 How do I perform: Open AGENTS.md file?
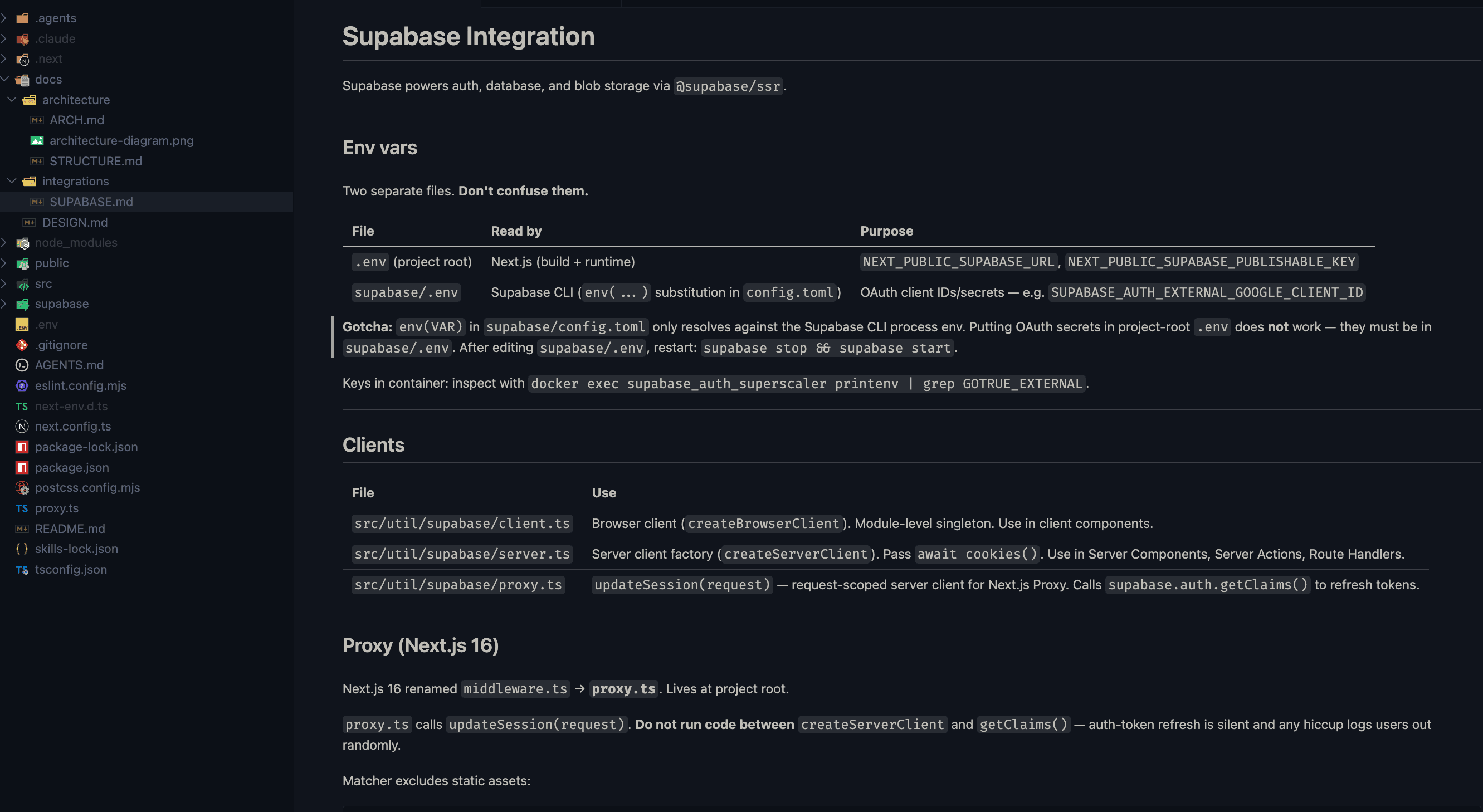[69, 365]
